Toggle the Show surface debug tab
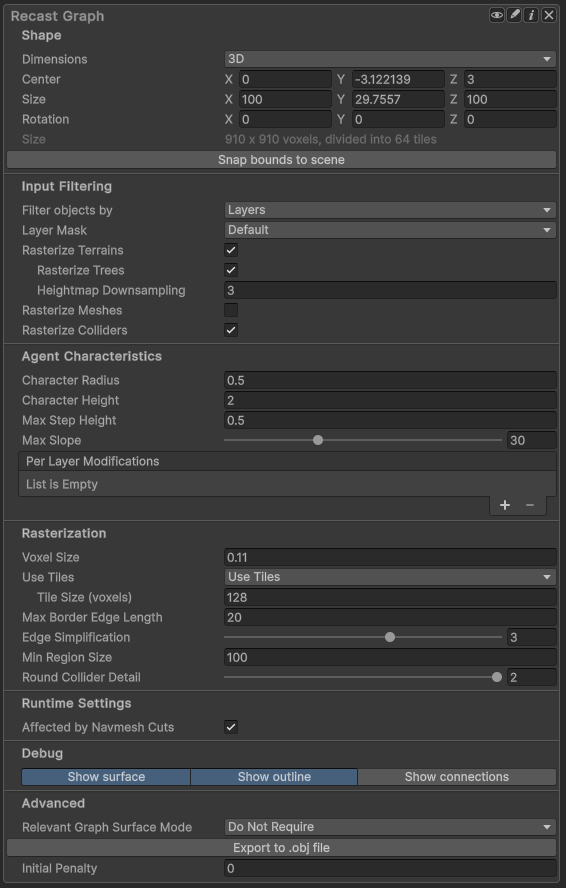Viewport: 566px width, 888px height. [106, 776]
